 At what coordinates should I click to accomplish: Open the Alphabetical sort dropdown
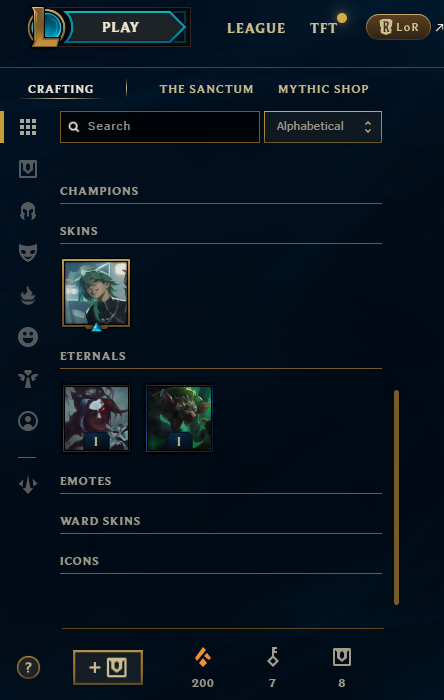(x=323, y=127)
